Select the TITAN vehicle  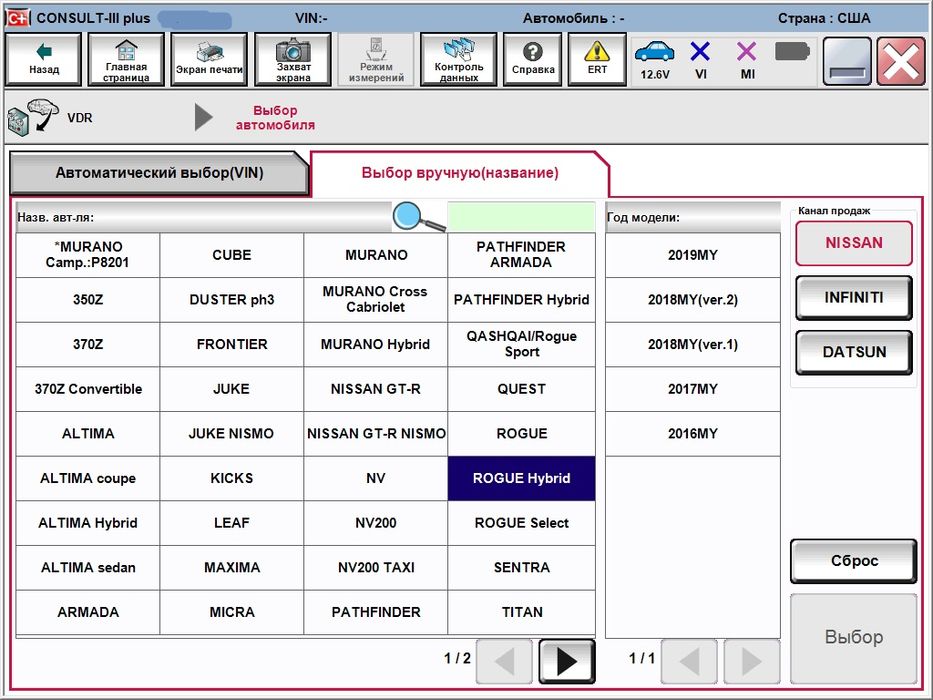coord(521,612)
